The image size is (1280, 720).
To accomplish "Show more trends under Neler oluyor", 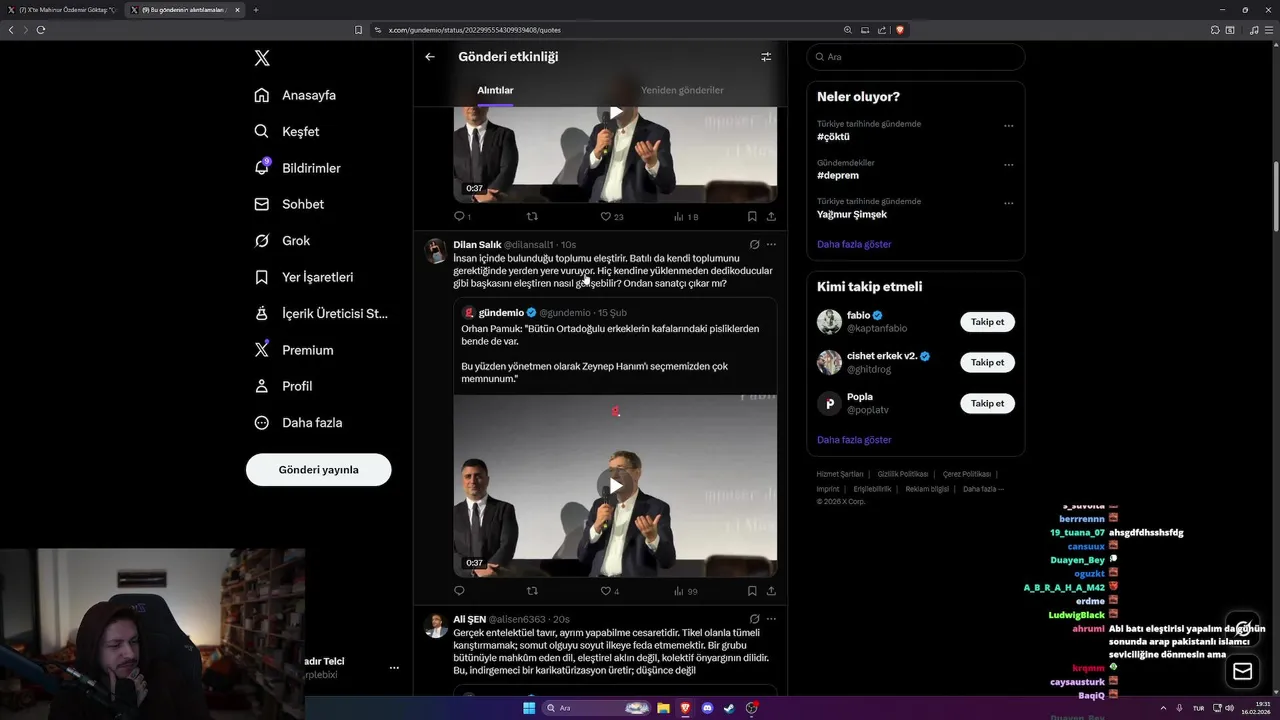I will click(854, 244).
